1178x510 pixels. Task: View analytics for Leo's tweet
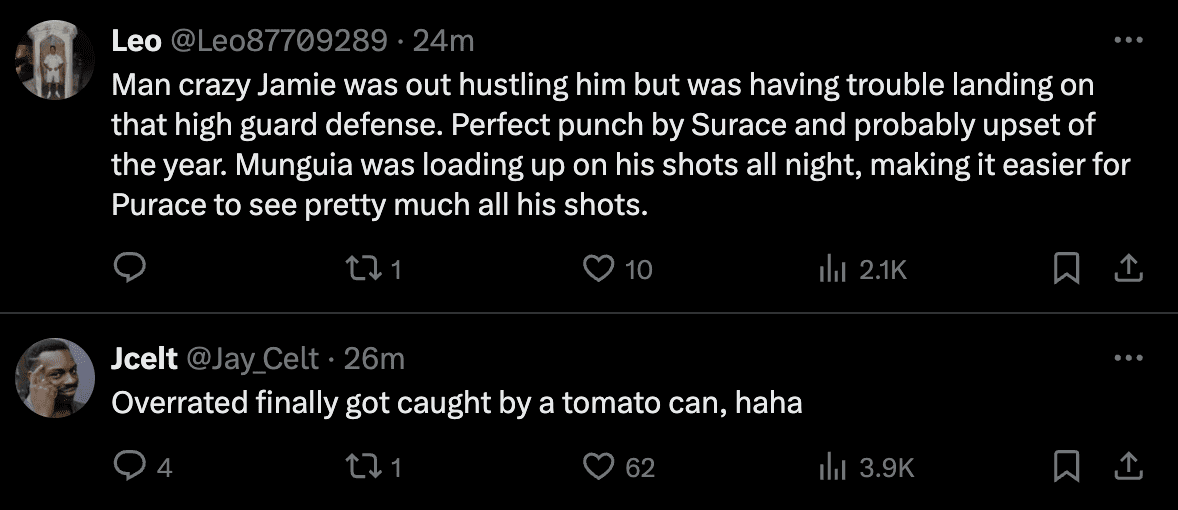(831, 268)
